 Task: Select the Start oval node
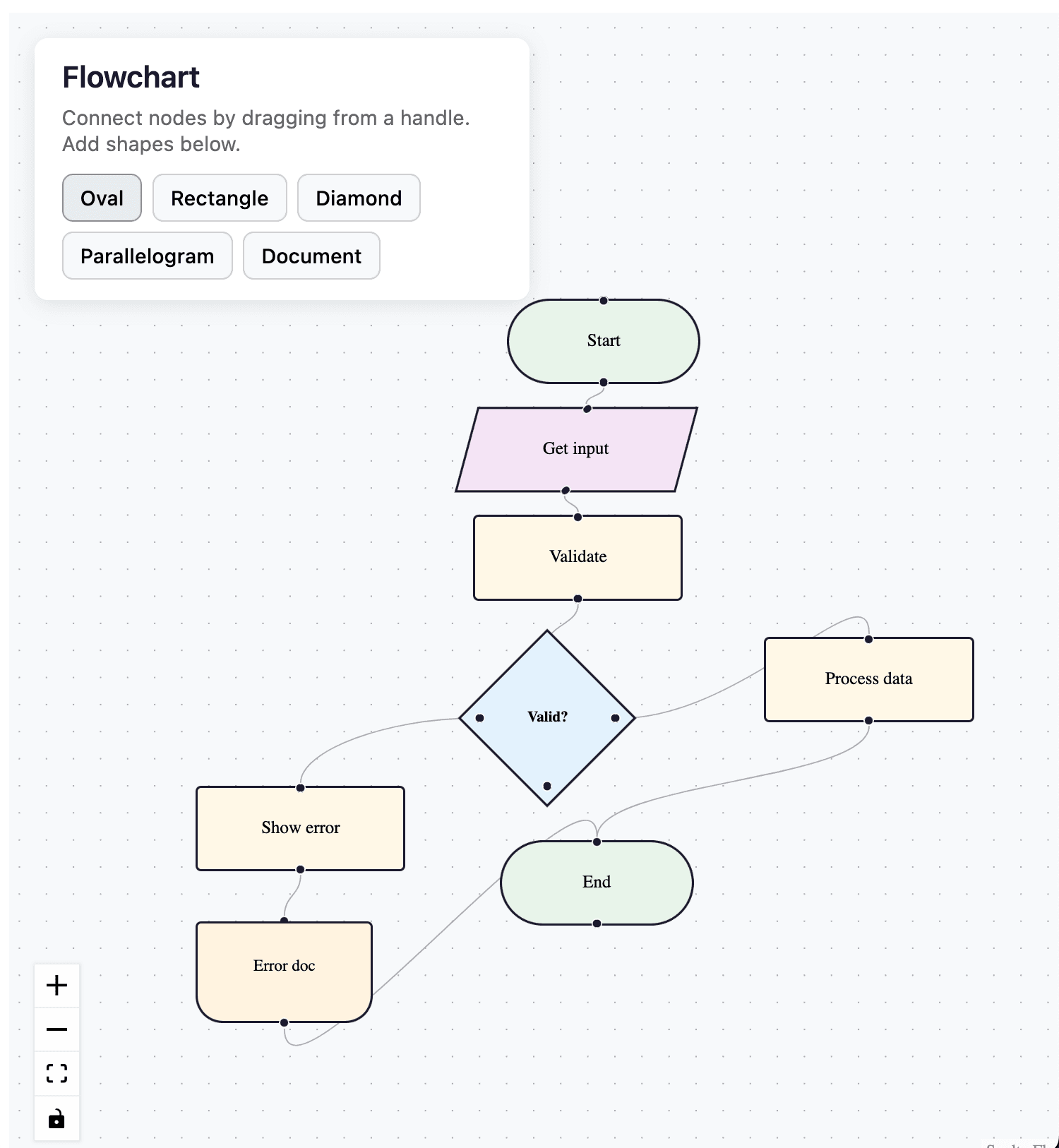tap(603, 341)
